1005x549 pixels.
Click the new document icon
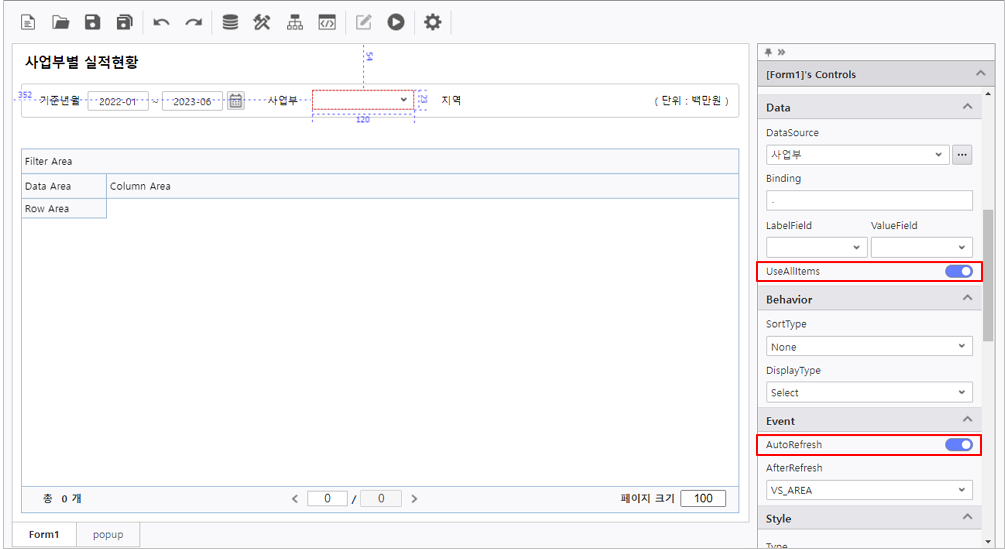point(28,22)
